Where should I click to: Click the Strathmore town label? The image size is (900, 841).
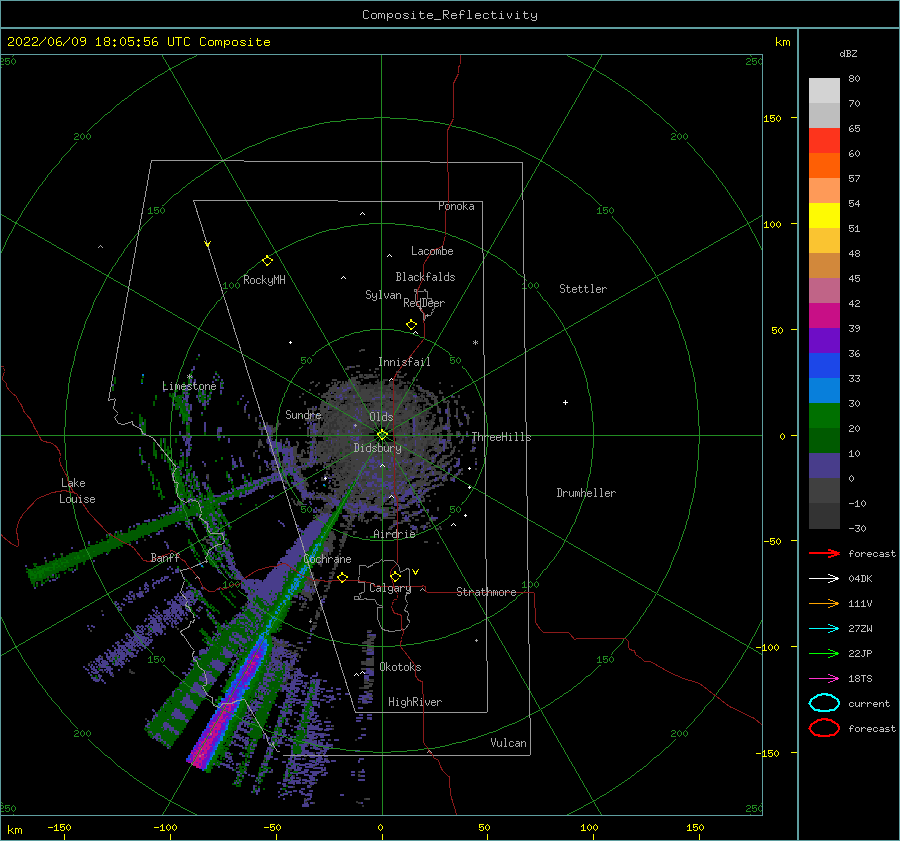point(486,592)
